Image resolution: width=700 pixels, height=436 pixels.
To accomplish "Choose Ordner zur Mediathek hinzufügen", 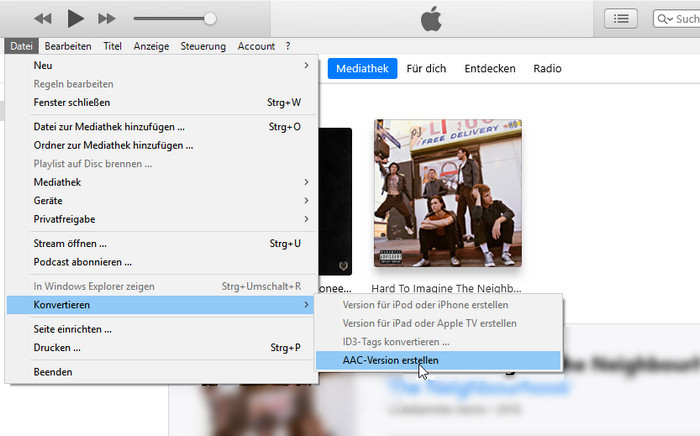I will (x=161, y=145).
